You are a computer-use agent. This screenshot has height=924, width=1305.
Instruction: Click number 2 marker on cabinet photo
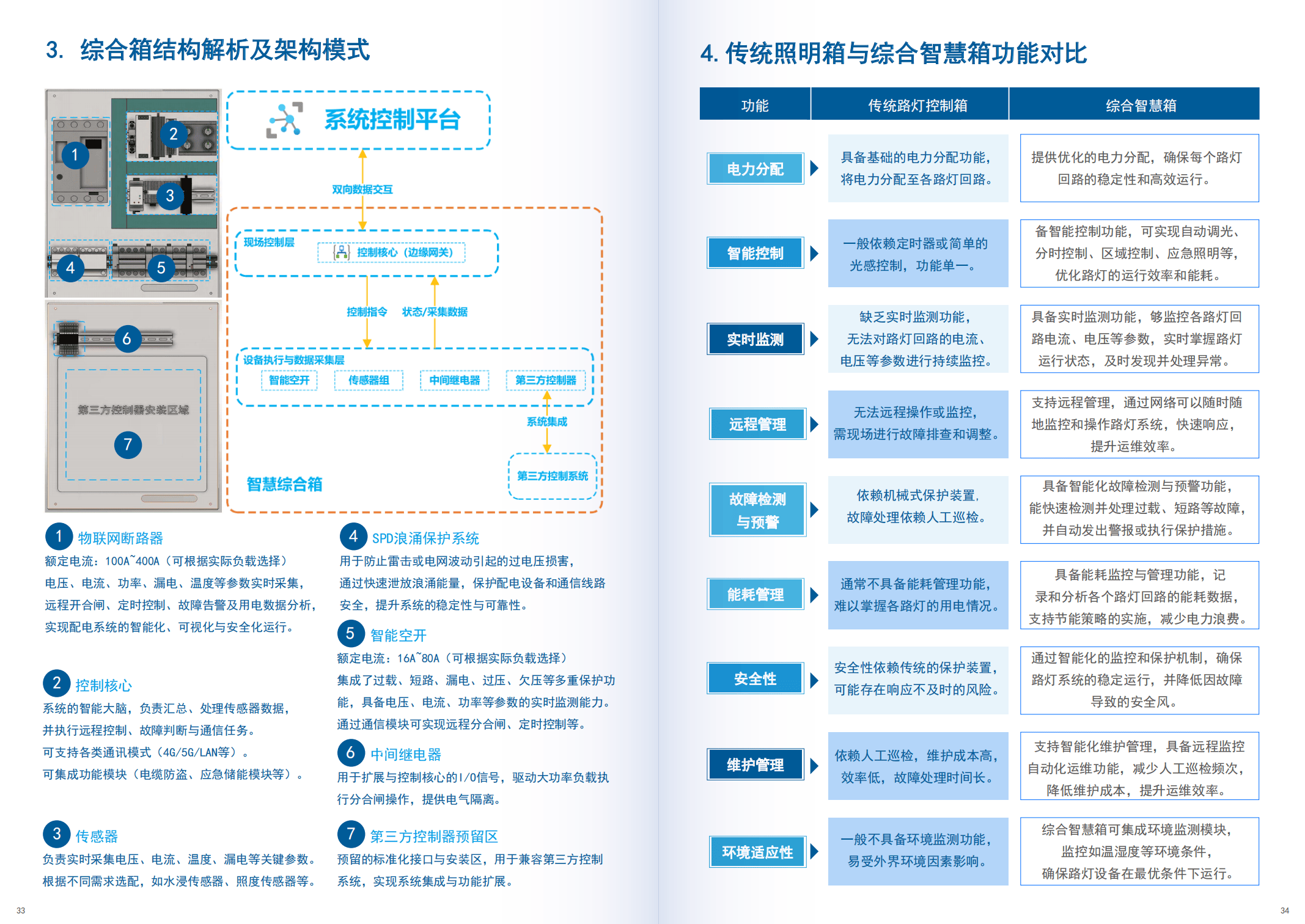click(174, 133)
